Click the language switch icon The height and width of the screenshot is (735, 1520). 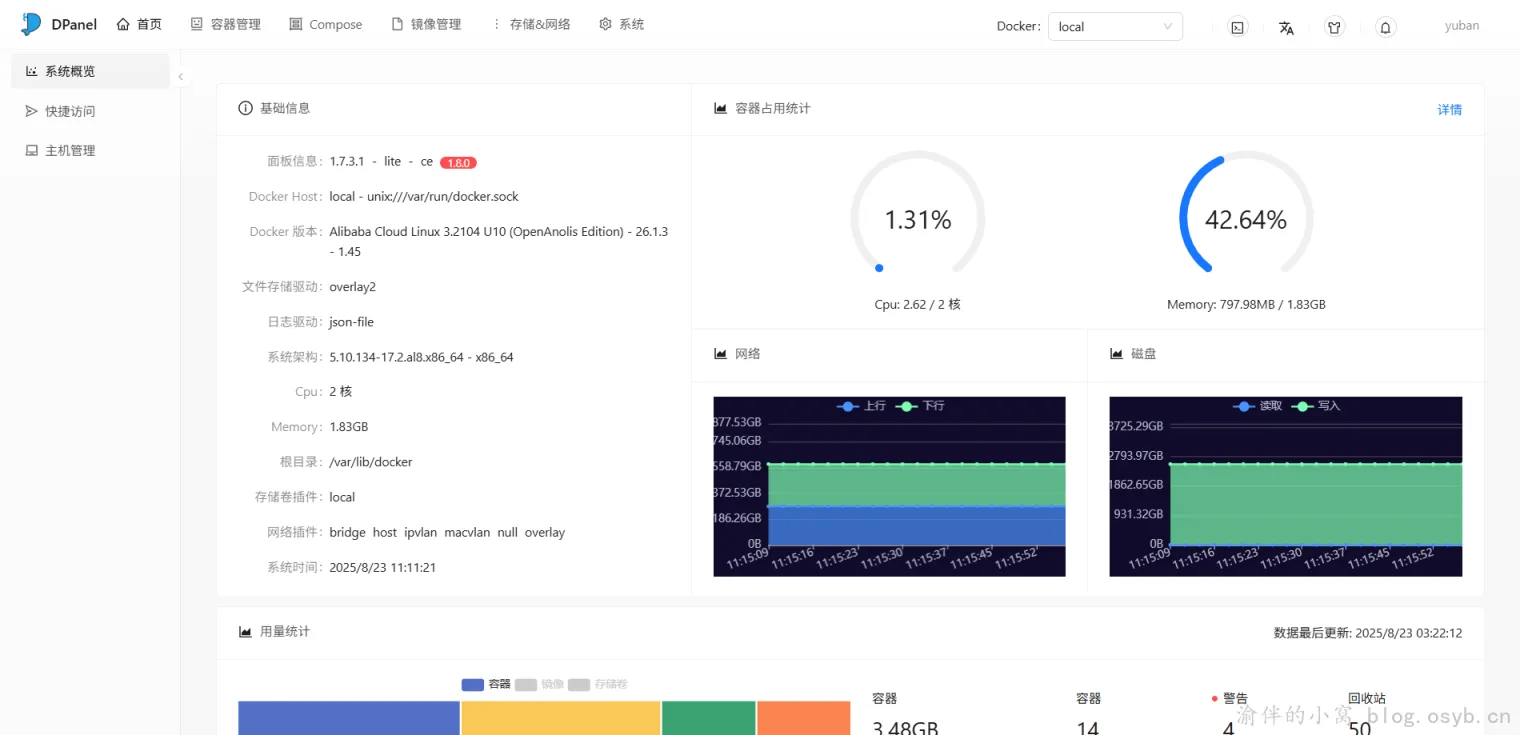[1286, 27]
